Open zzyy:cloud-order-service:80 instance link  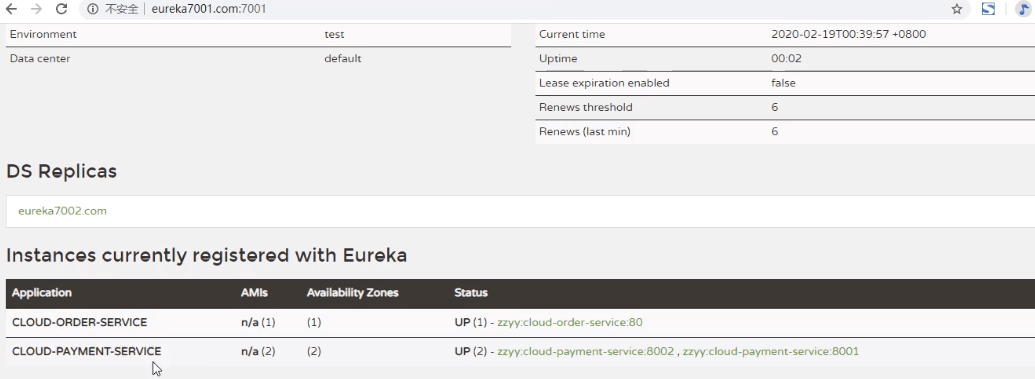[570, 323]
